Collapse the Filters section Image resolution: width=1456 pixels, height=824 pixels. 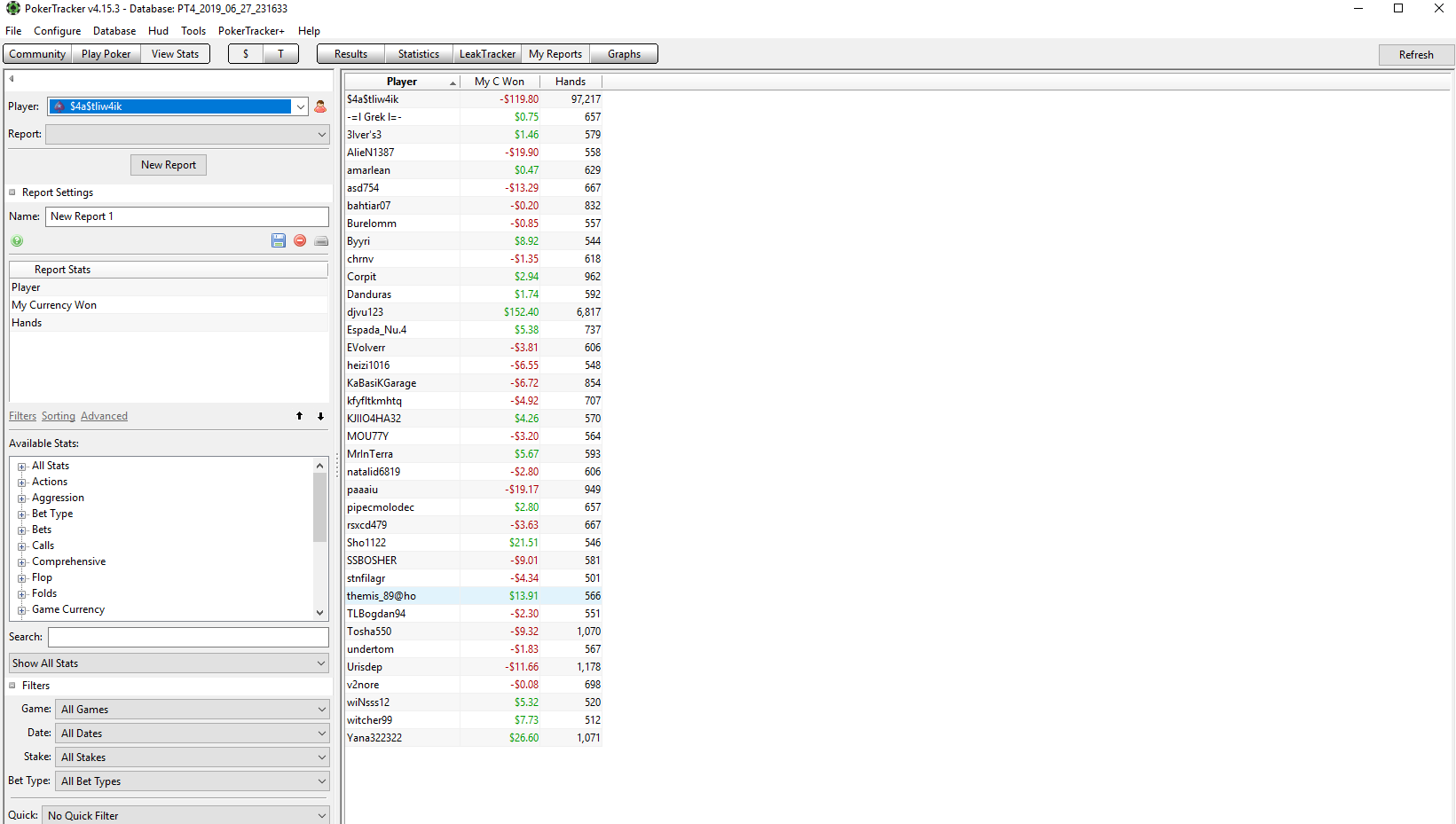click(x=12, y=686)
